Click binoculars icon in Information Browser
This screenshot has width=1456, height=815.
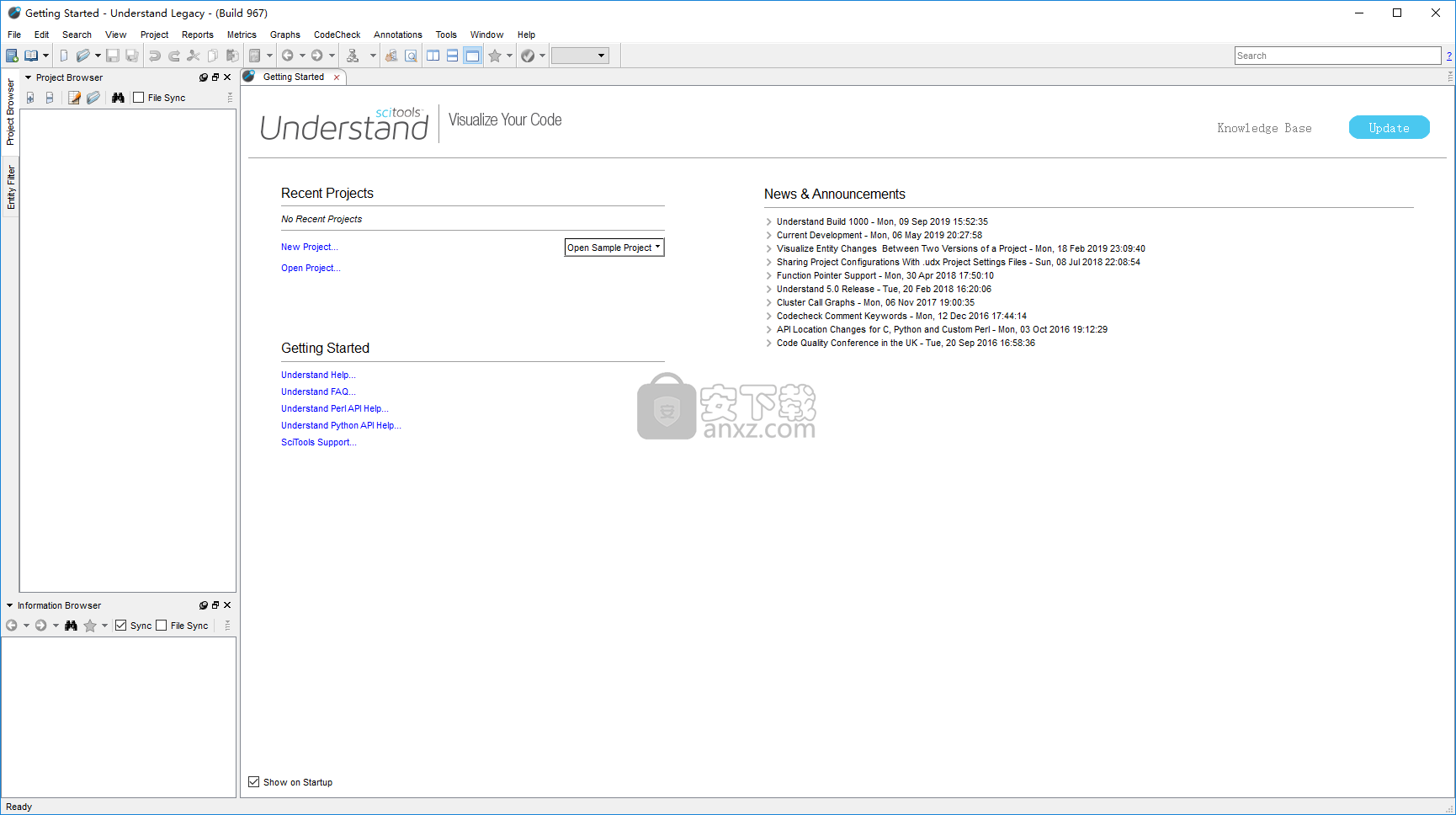(x=71, y=626)
